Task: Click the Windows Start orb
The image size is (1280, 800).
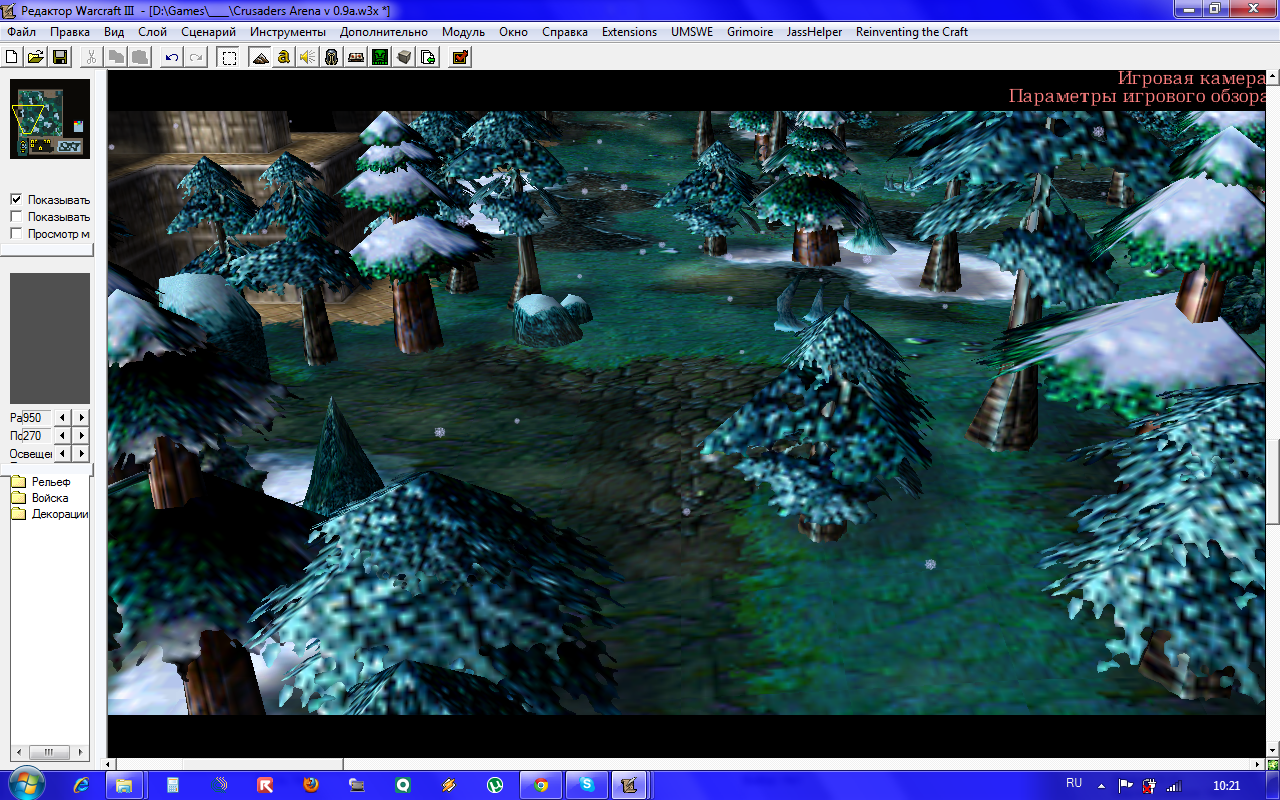Action: pyautogui.click(x=25, y=784)
